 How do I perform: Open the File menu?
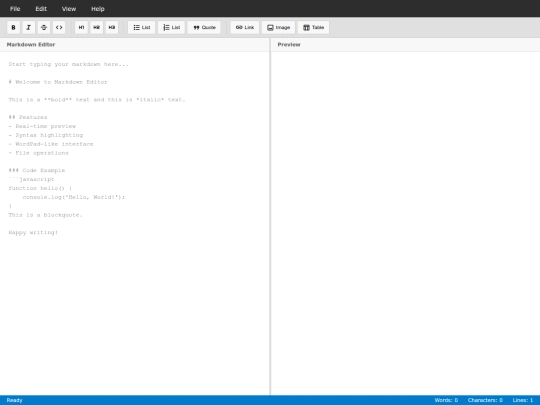15,9
